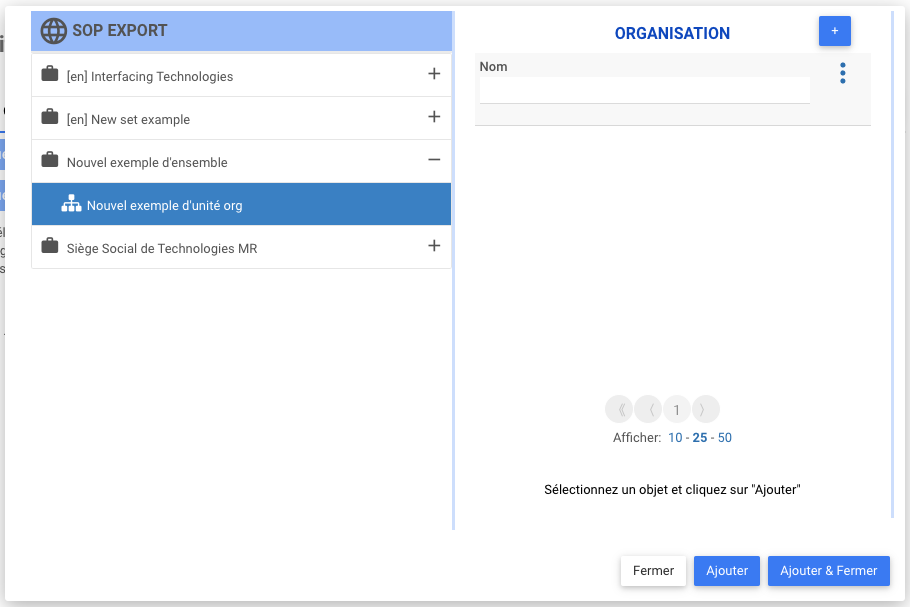Go to the next page of results
Image resolution: width=910 pixels, height=607 pixels.
pyautogui.click(x=706, y=409)
